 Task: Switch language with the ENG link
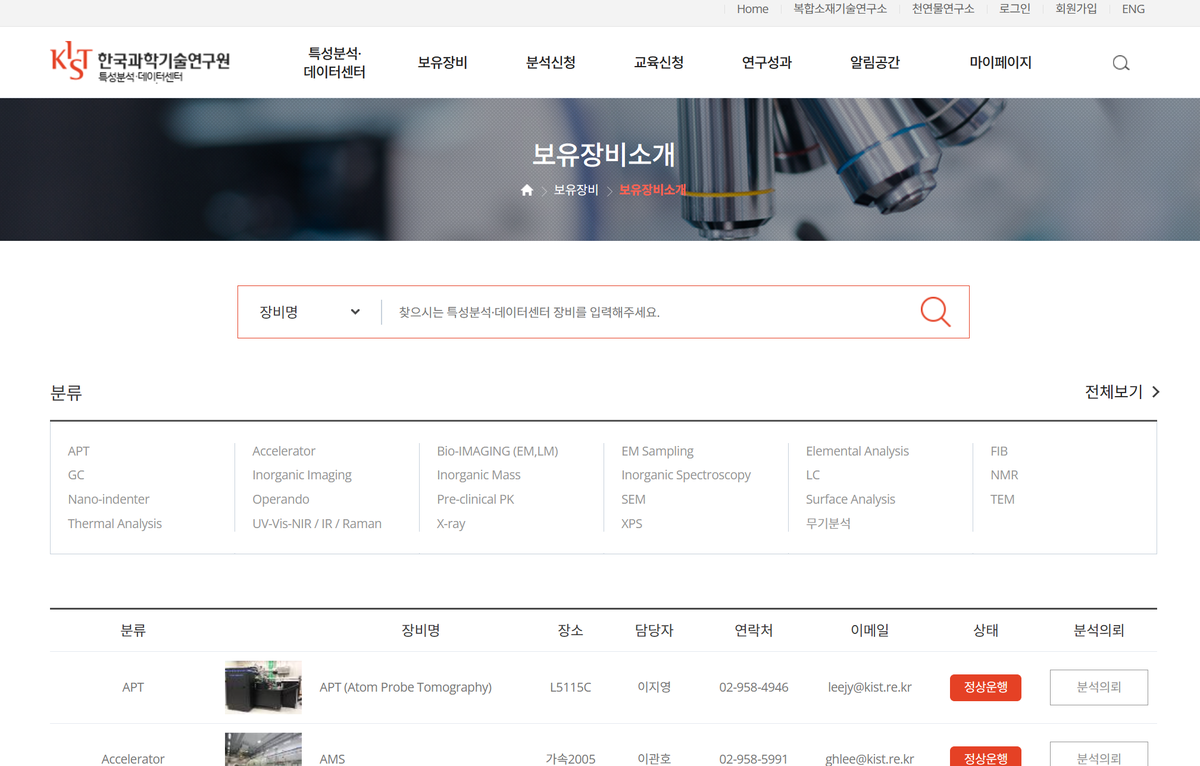(x=1133, y=9)
